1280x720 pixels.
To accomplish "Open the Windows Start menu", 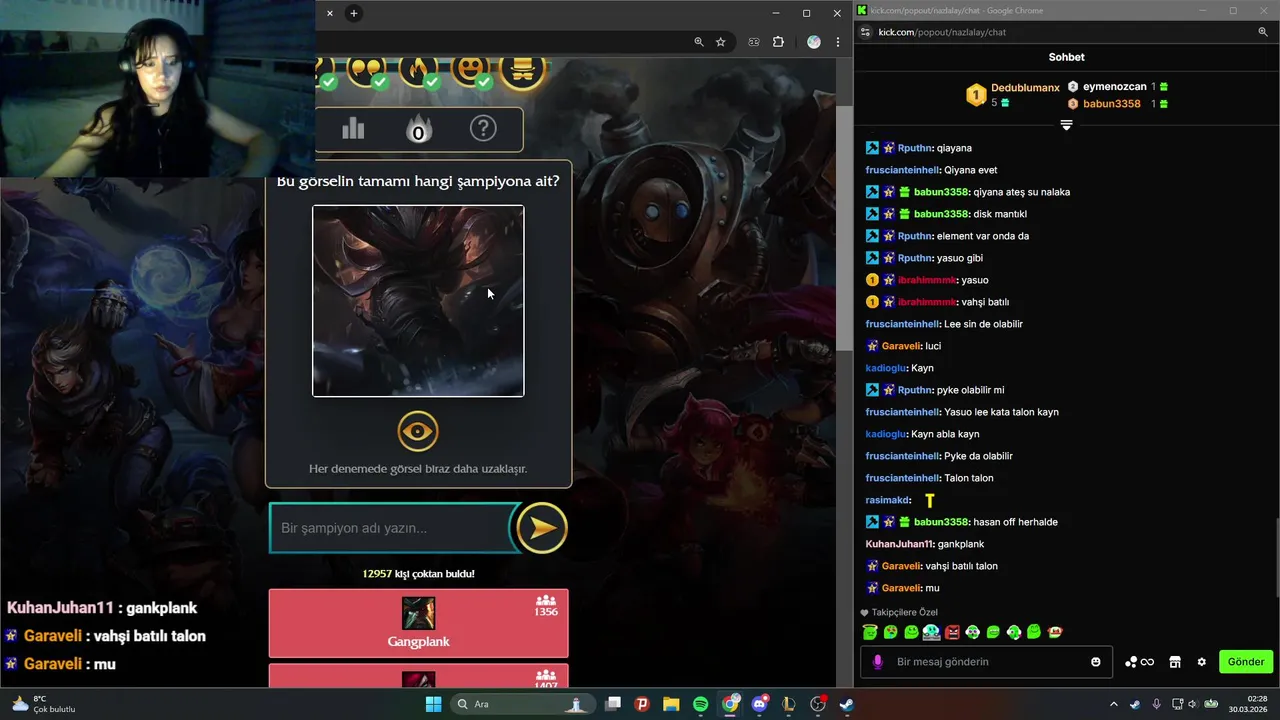I will tap(433, 704).
